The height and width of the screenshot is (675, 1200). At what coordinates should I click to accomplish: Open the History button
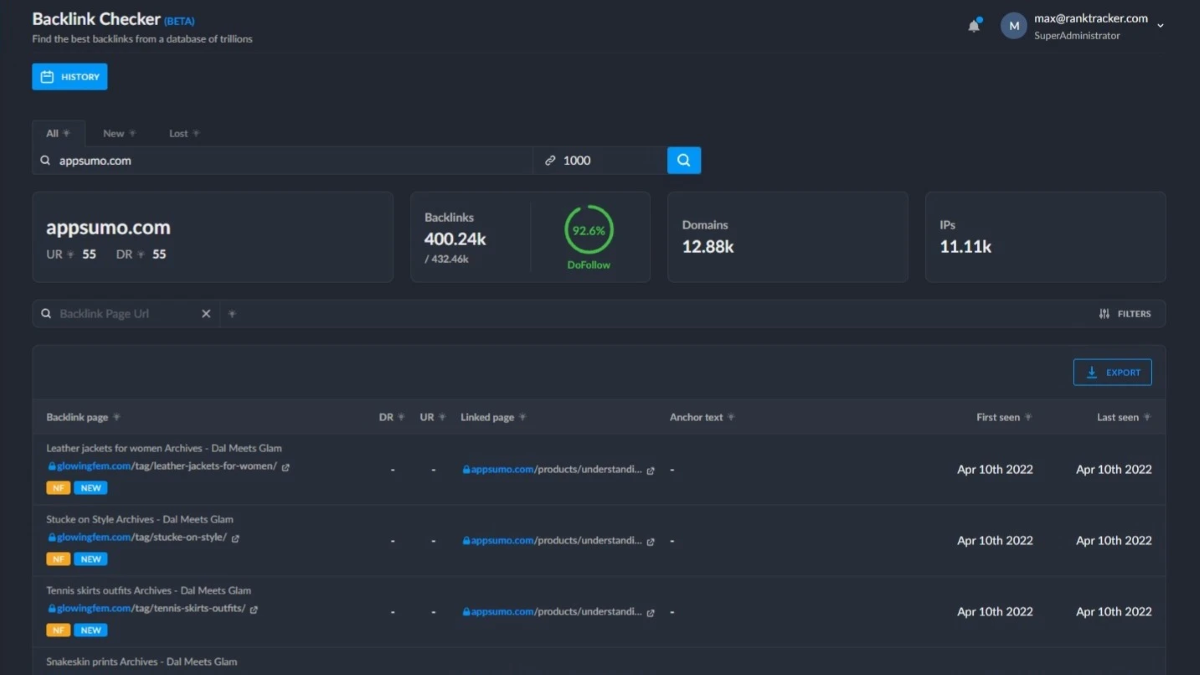pyautogui.click(x=70, y=77)
